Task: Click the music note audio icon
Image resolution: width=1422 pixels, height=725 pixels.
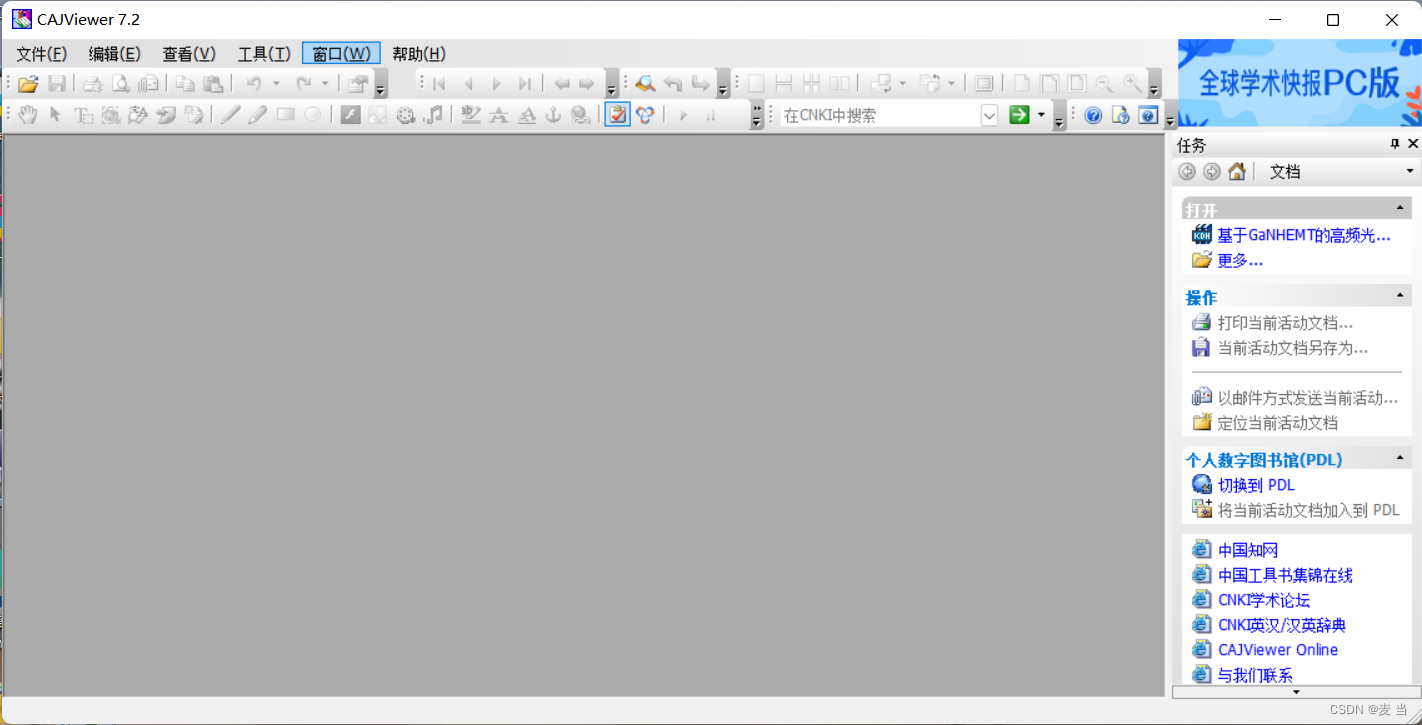Action: point(433,115)
